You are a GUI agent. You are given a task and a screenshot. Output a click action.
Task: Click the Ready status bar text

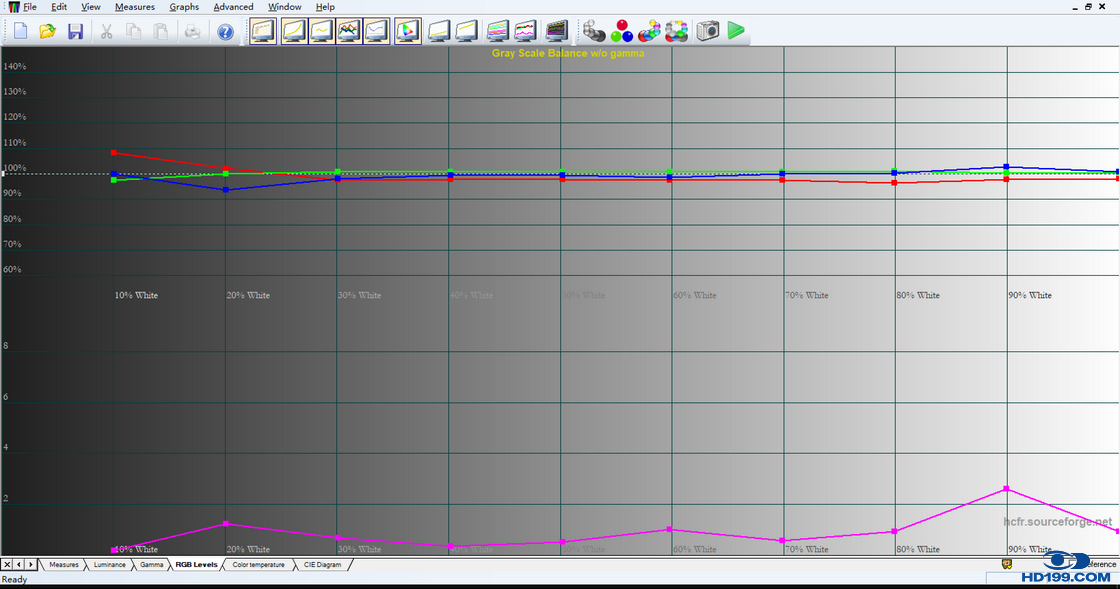14,580
